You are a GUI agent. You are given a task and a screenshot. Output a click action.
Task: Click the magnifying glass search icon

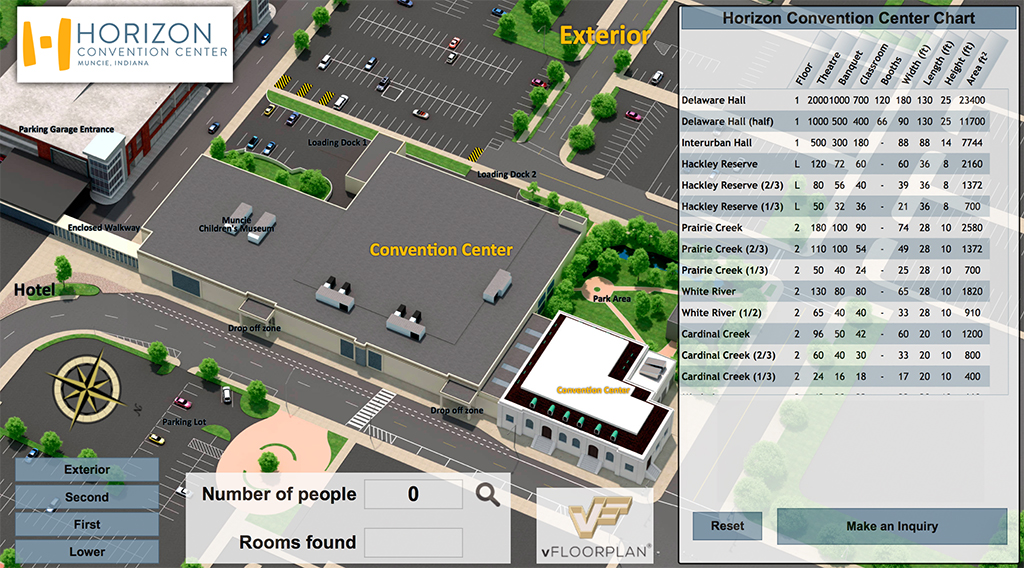tap(487, 495)
